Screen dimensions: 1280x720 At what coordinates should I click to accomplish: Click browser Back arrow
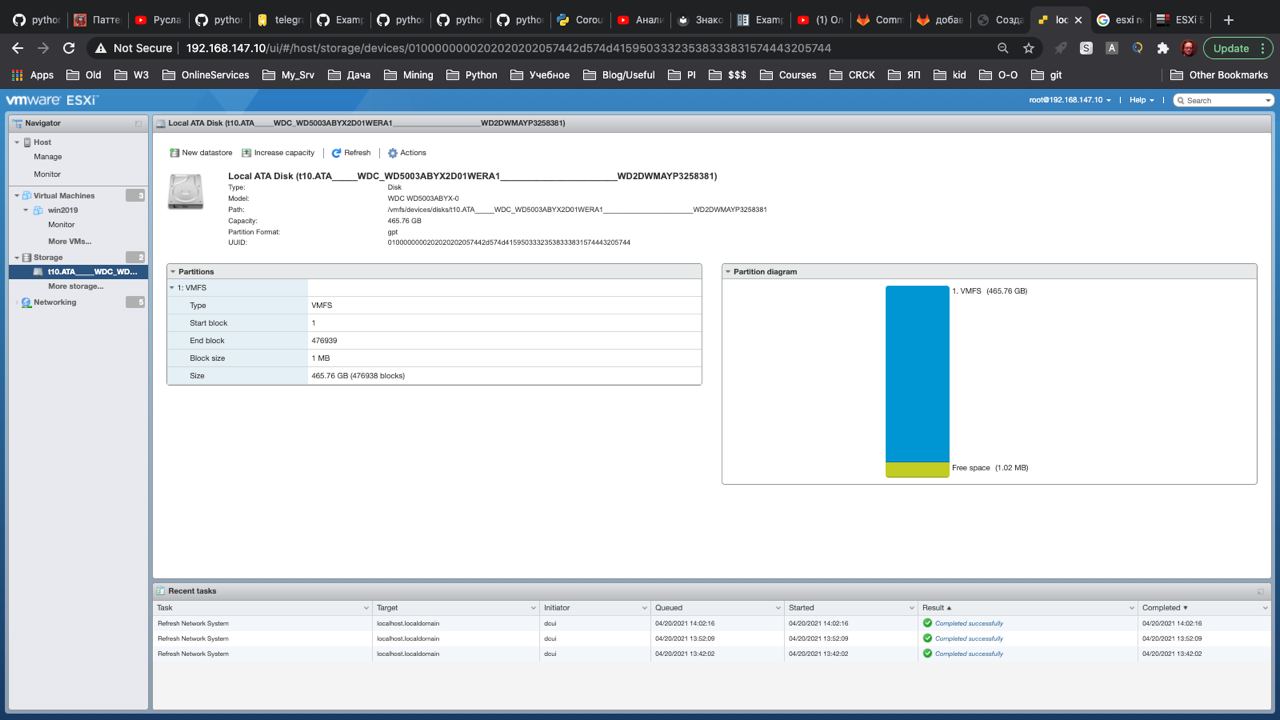point(17,48)
